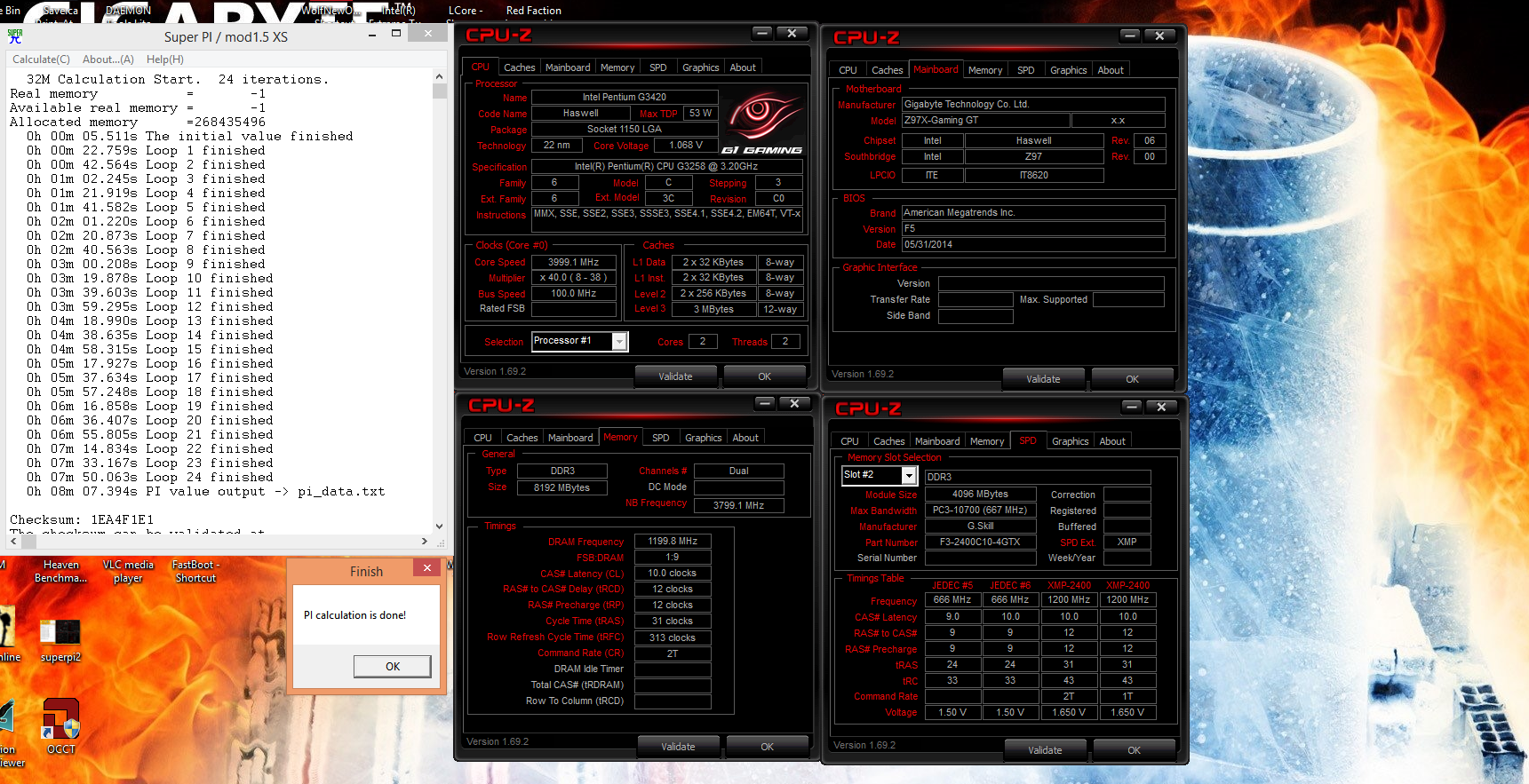Select About tab in Mainboard window
This screenshot has height=784, width=1529.
point(1111,70)
